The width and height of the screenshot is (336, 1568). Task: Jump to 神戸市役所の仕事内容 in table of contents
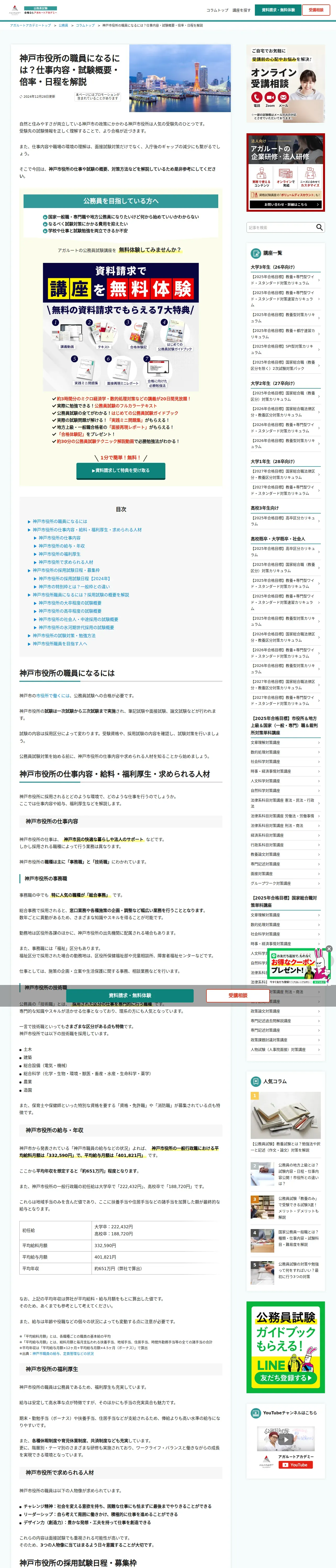tap(59, 538)
